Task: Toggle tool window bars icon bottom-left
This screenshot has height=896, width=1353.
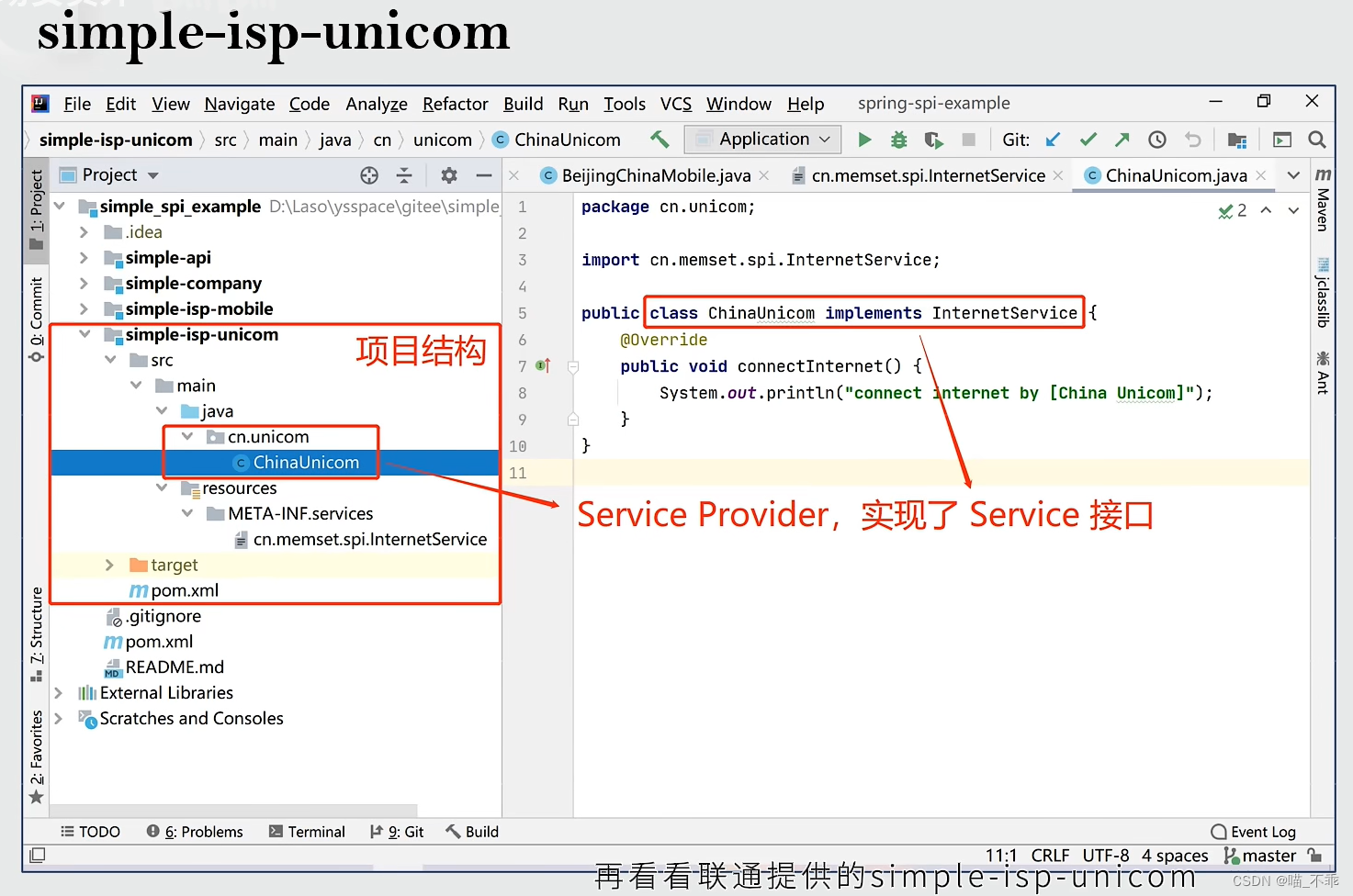Action: coord(37,855)
